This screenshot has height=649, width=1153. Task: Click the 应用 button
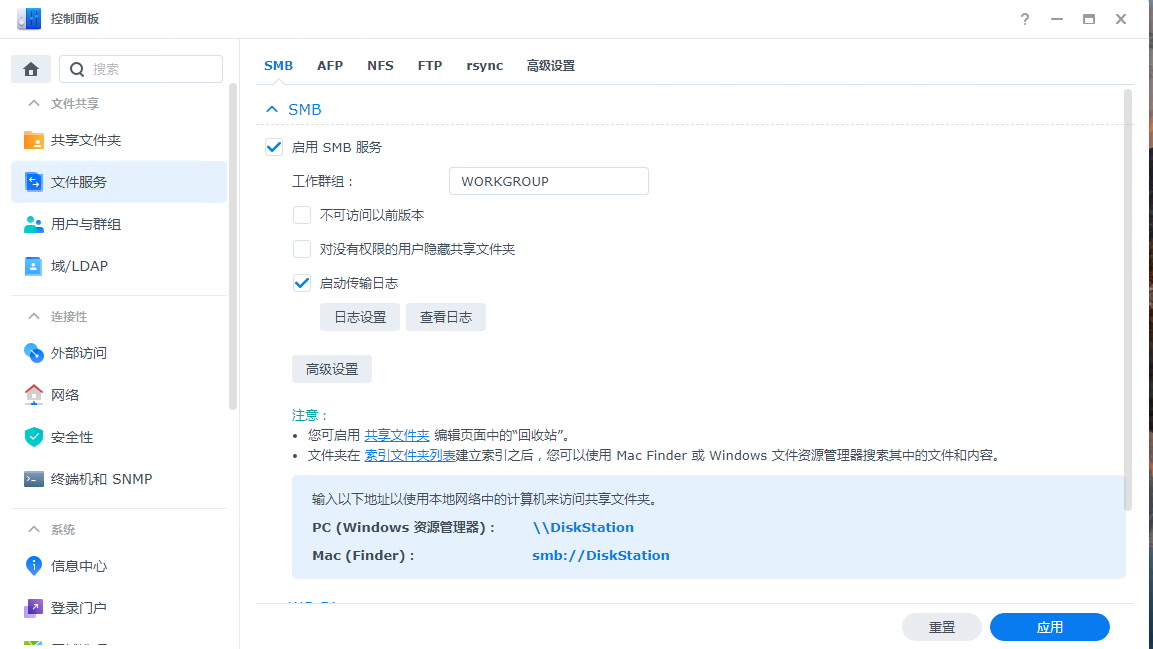pyautogui.click(x=1049, y=627)
